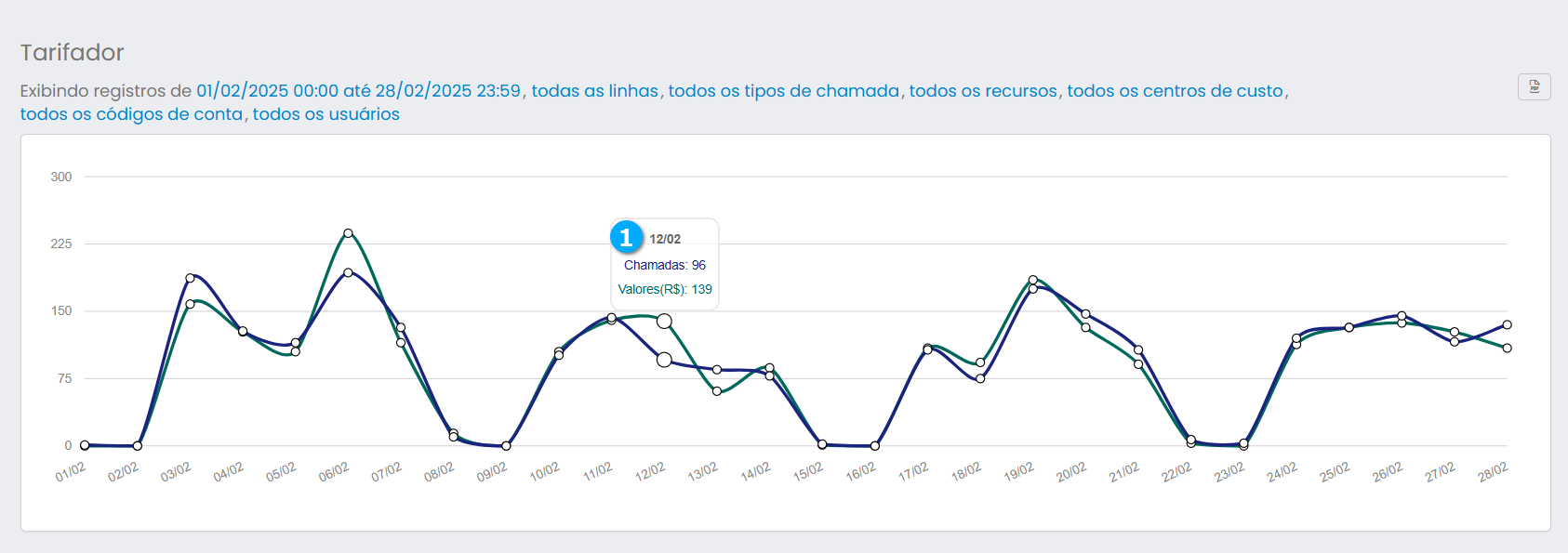
Task: Click the green Valores point on 12/02
Action: click(x=664, y=321)
